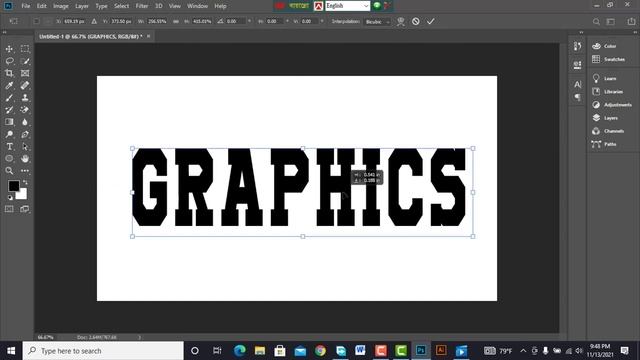
Task: Select the Hand tool
Action: pos(25,158)
